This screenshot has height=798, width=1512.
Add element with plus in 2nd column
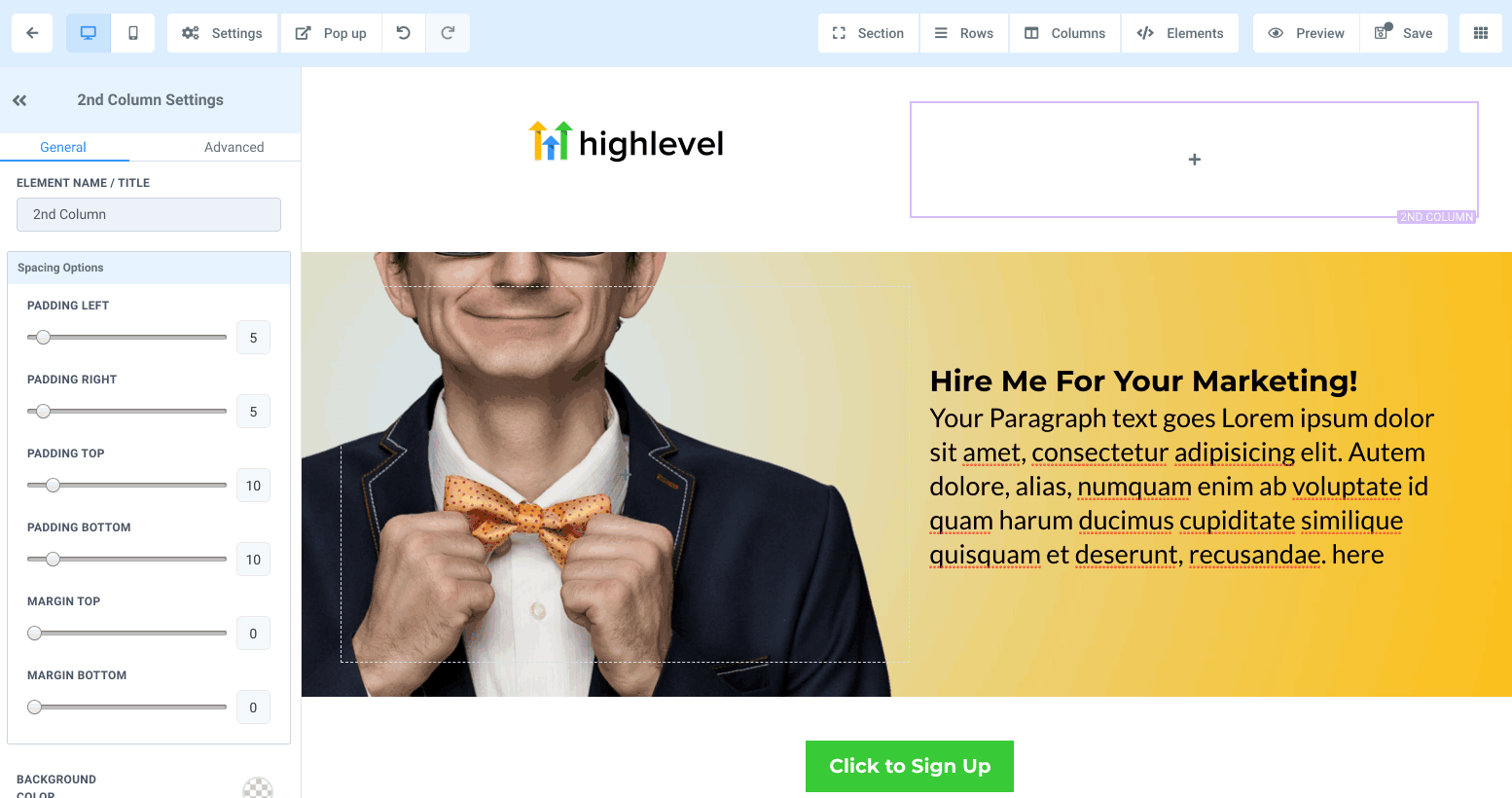[1195, 160]
